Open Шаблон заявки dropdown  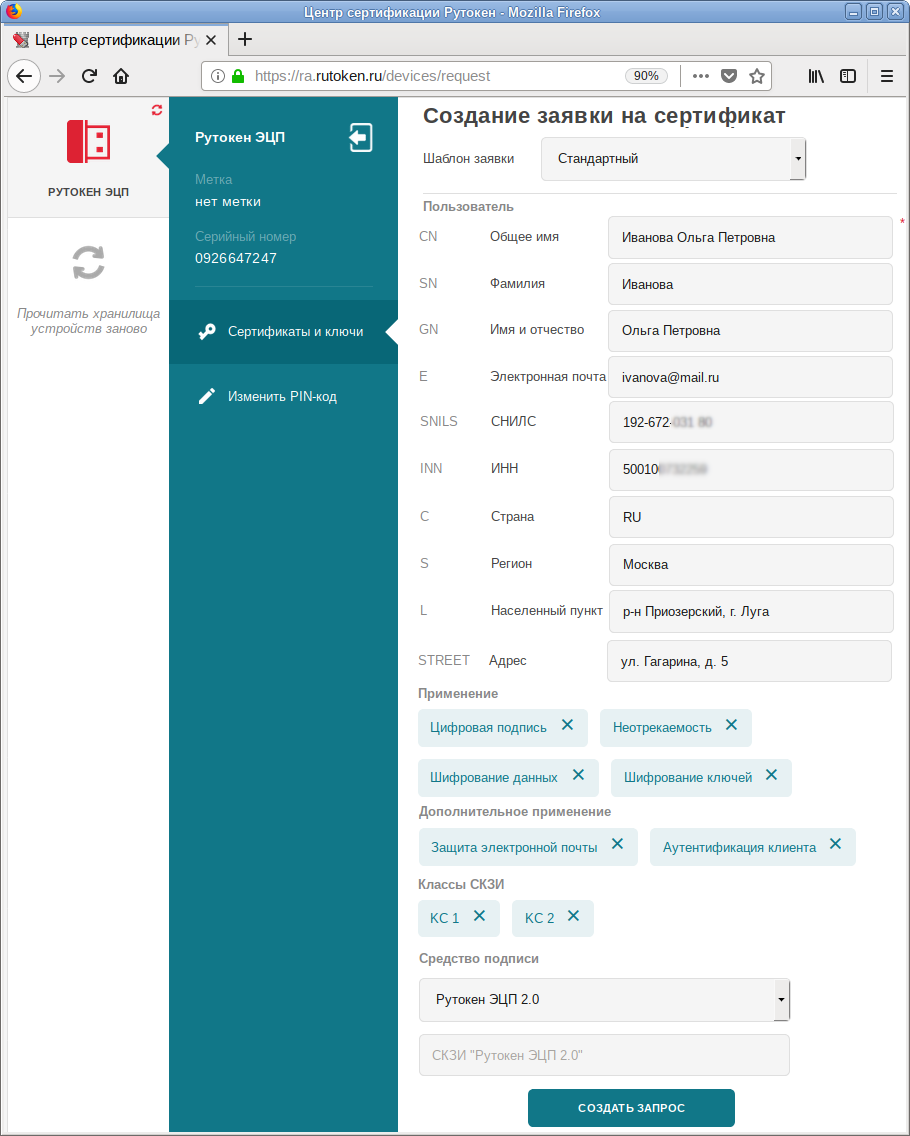pos(673,159)
